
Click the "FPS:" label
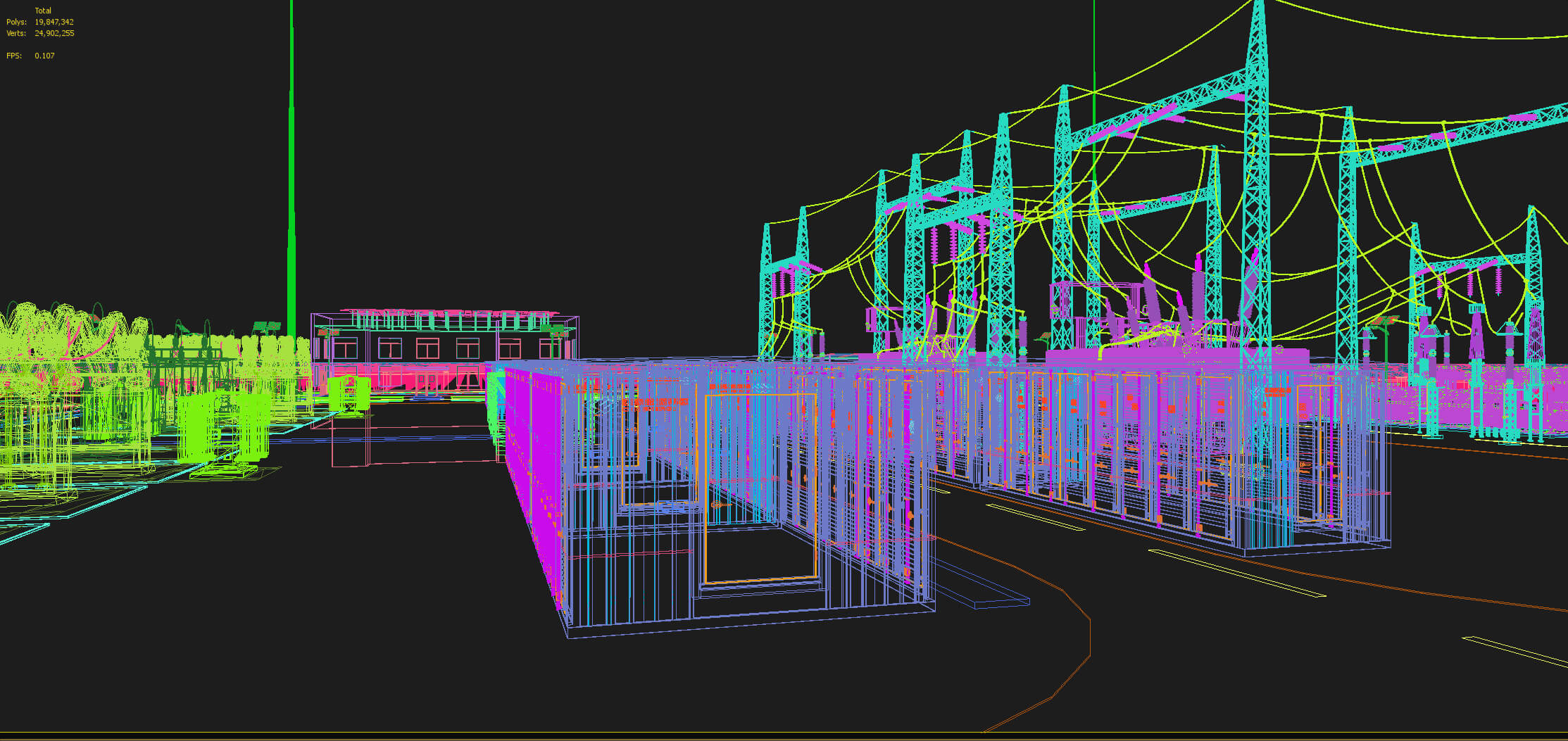[x=14, y=56]
